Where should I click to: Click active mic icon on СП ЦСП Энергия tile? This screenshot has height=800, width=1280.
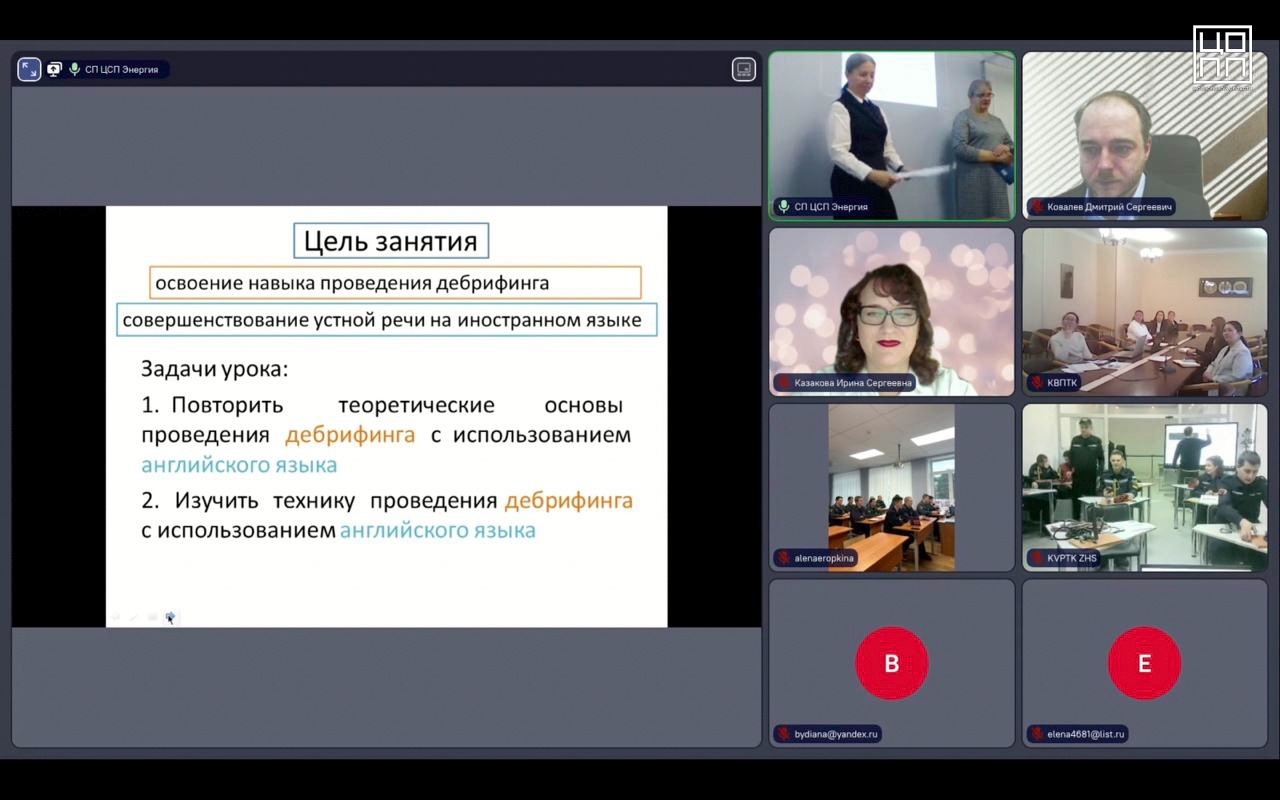pyautogui.click(x=785, y=207)
